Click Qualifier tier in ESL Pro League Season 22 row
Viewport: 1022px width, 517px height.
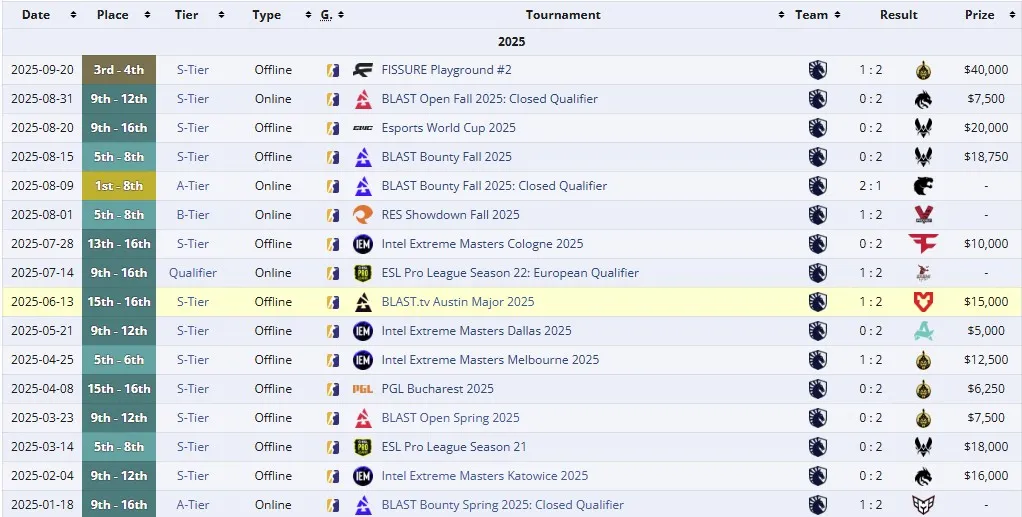[192, 273]
